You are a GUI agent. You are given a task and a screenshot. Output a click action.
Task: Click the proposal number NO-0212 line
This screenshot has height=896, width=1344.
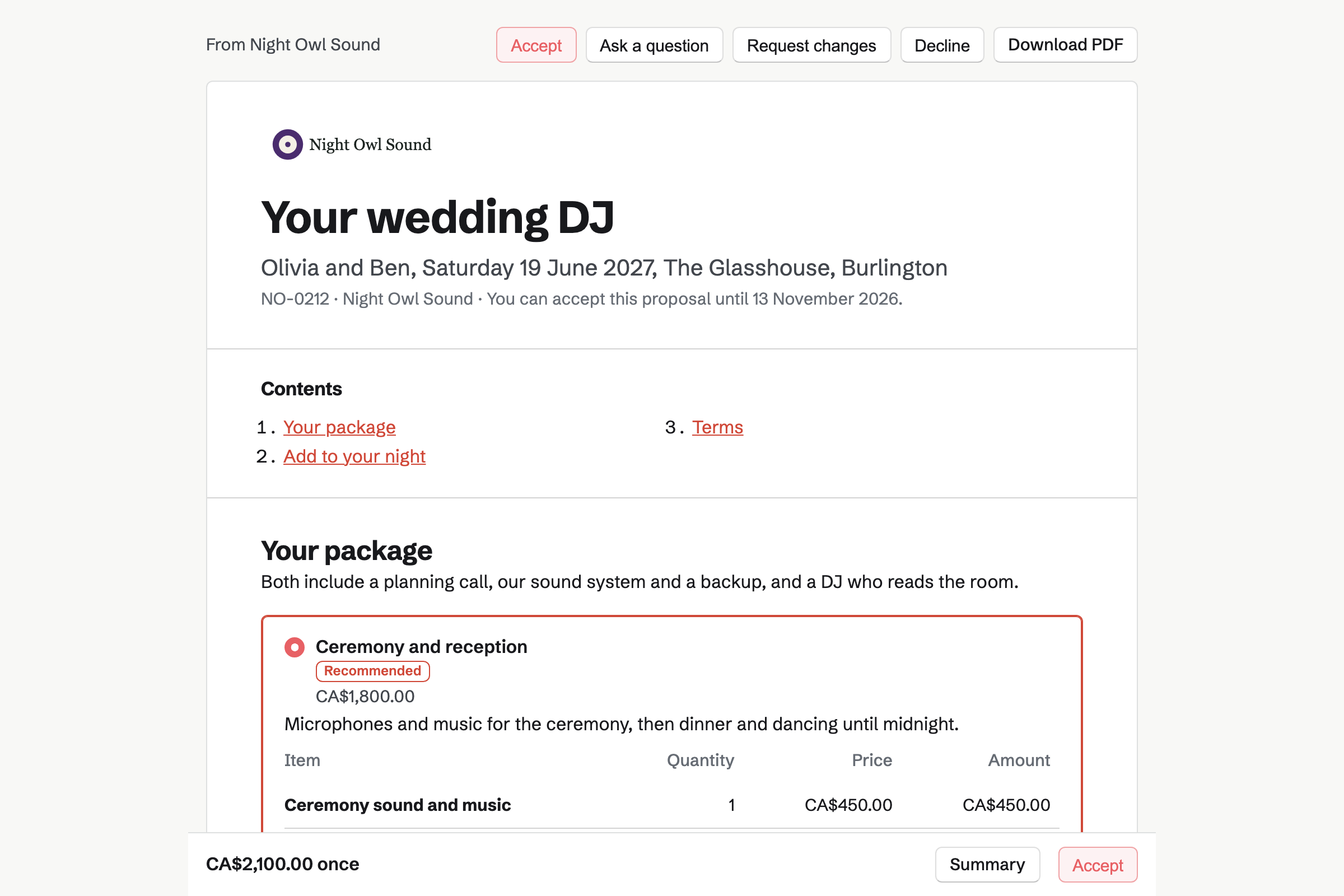[x=581, y=299]
